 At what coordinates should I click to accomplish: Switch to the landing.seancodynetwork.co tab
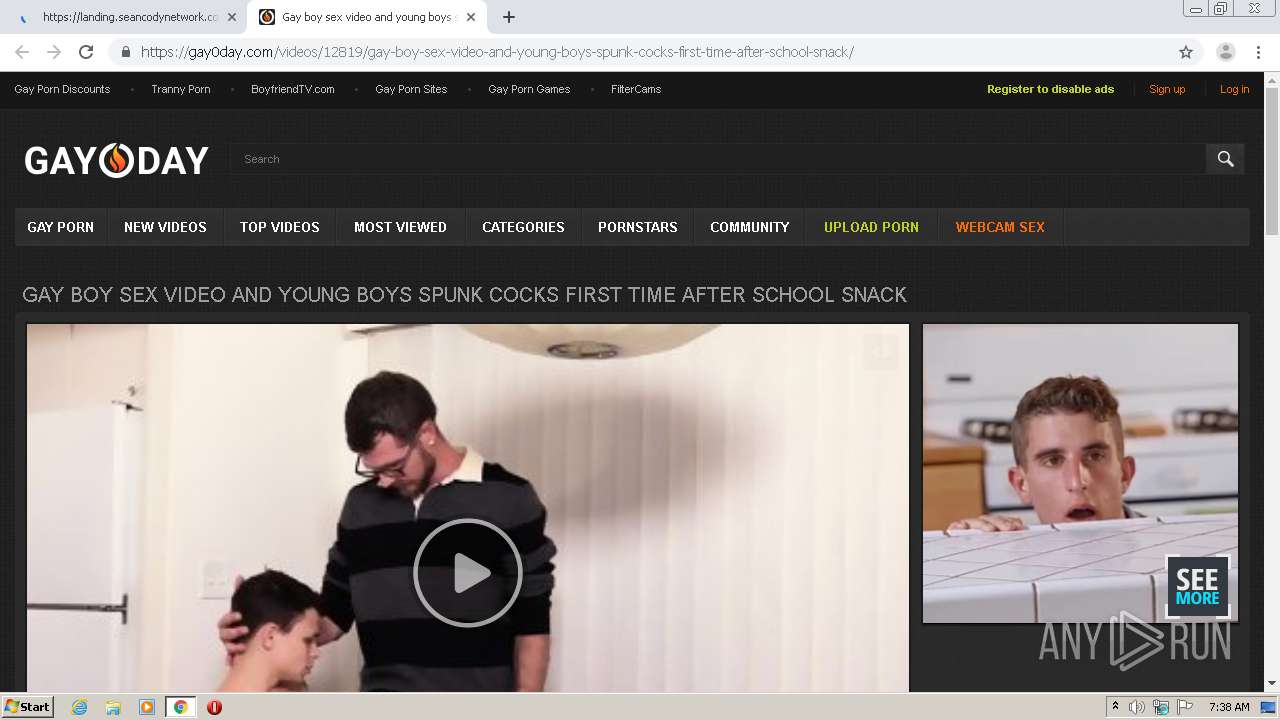click(x=123, y=17)
